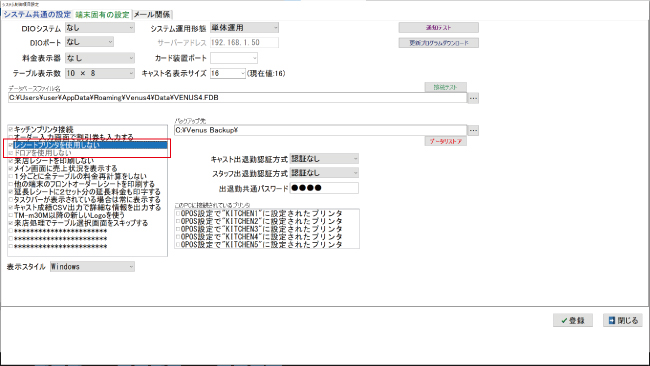Image resolution: width=650 pixels, height=366 pixels.
Task: Toggle タスクバーが表示されている場合は常に表示する checkbox
Action: click(11, 200)
